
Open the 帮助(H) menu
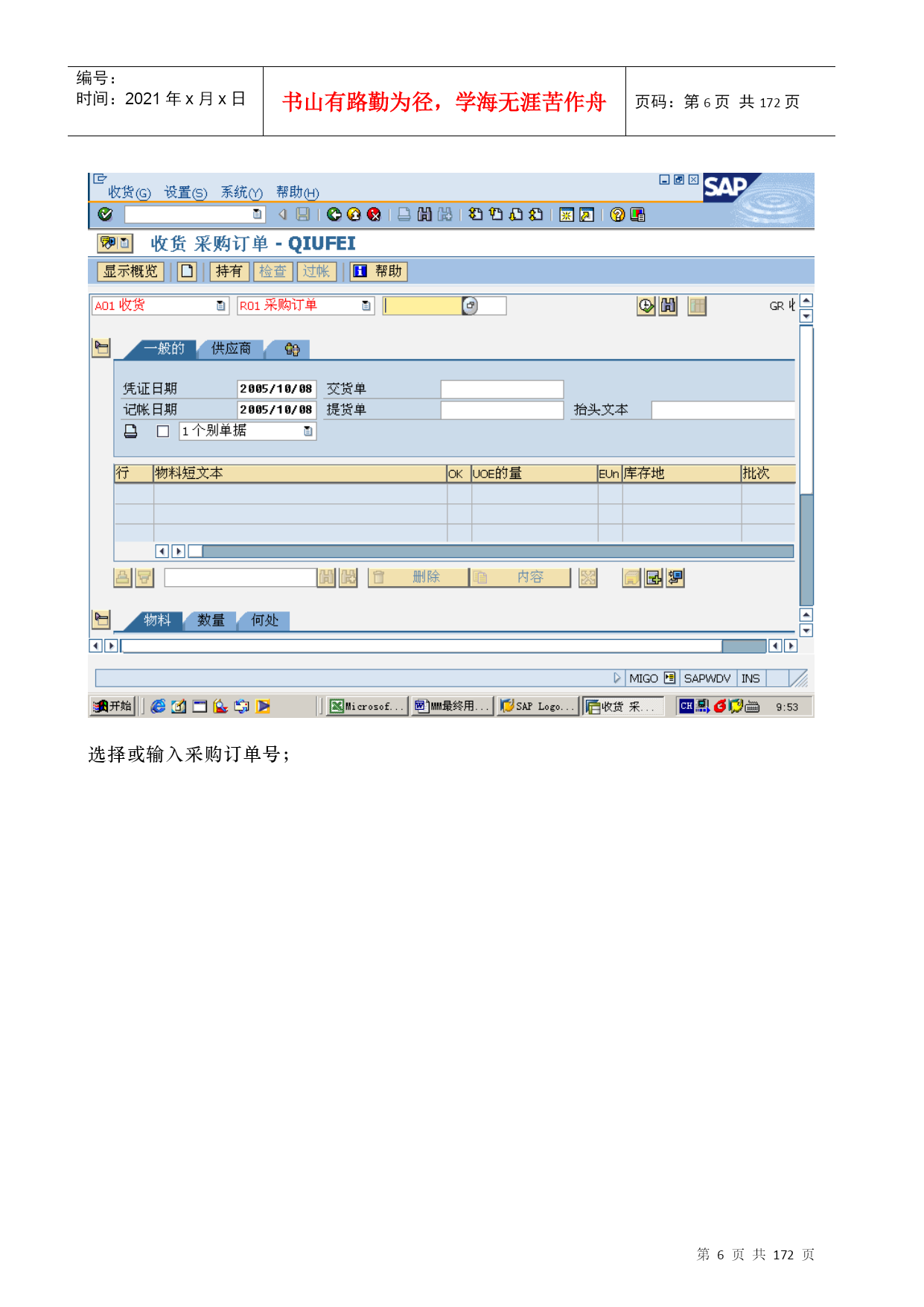pos(298,192)
